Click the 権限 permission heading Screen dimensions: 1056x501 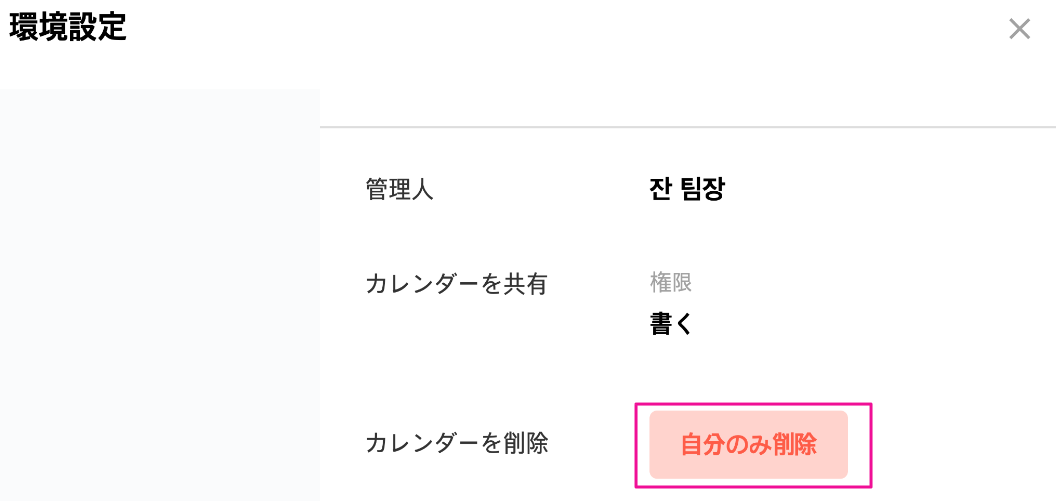coord(671,283)
